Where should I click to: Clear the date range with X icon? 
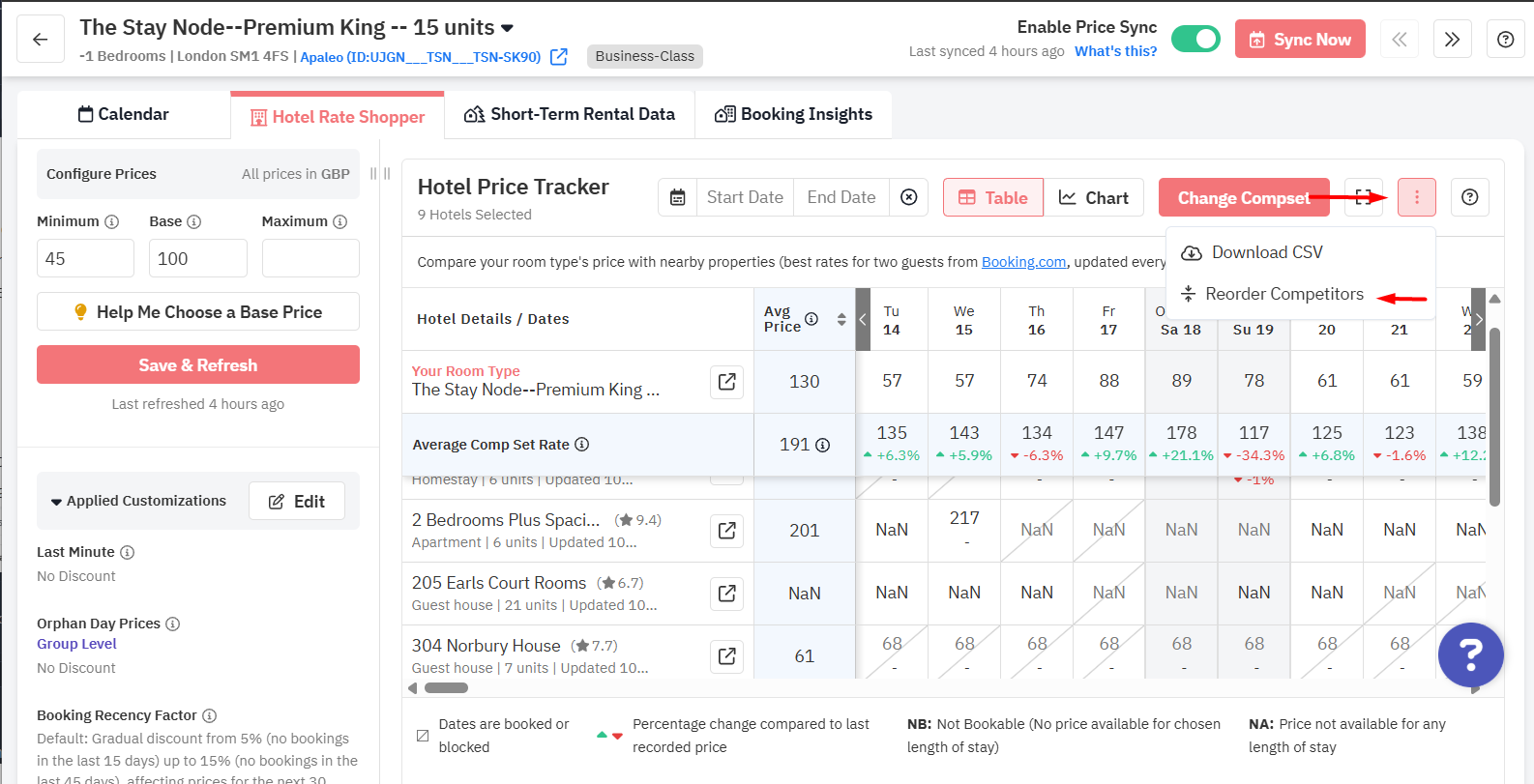(x=908, y=197)
